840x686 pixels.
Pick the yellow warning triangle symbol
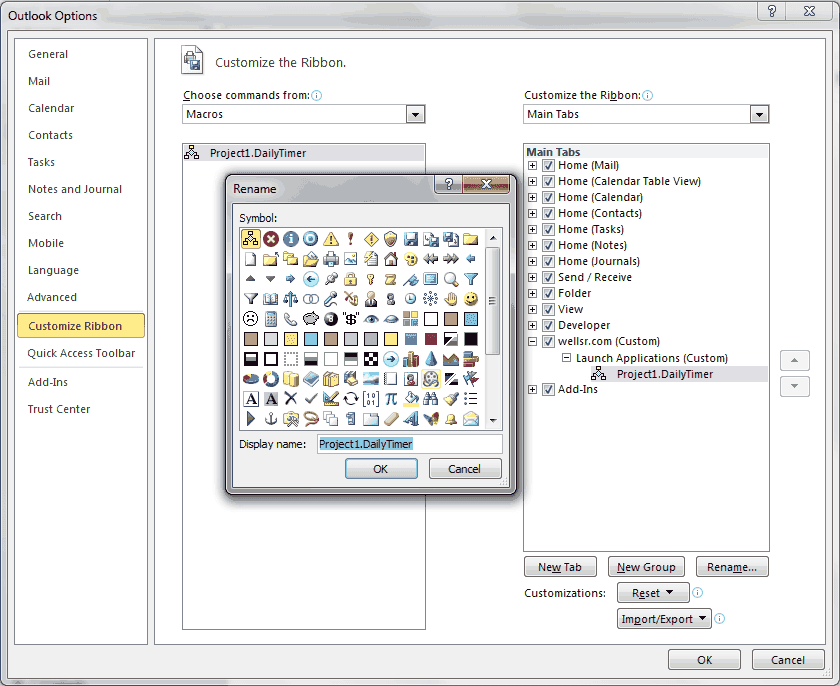tap(330, 239)
